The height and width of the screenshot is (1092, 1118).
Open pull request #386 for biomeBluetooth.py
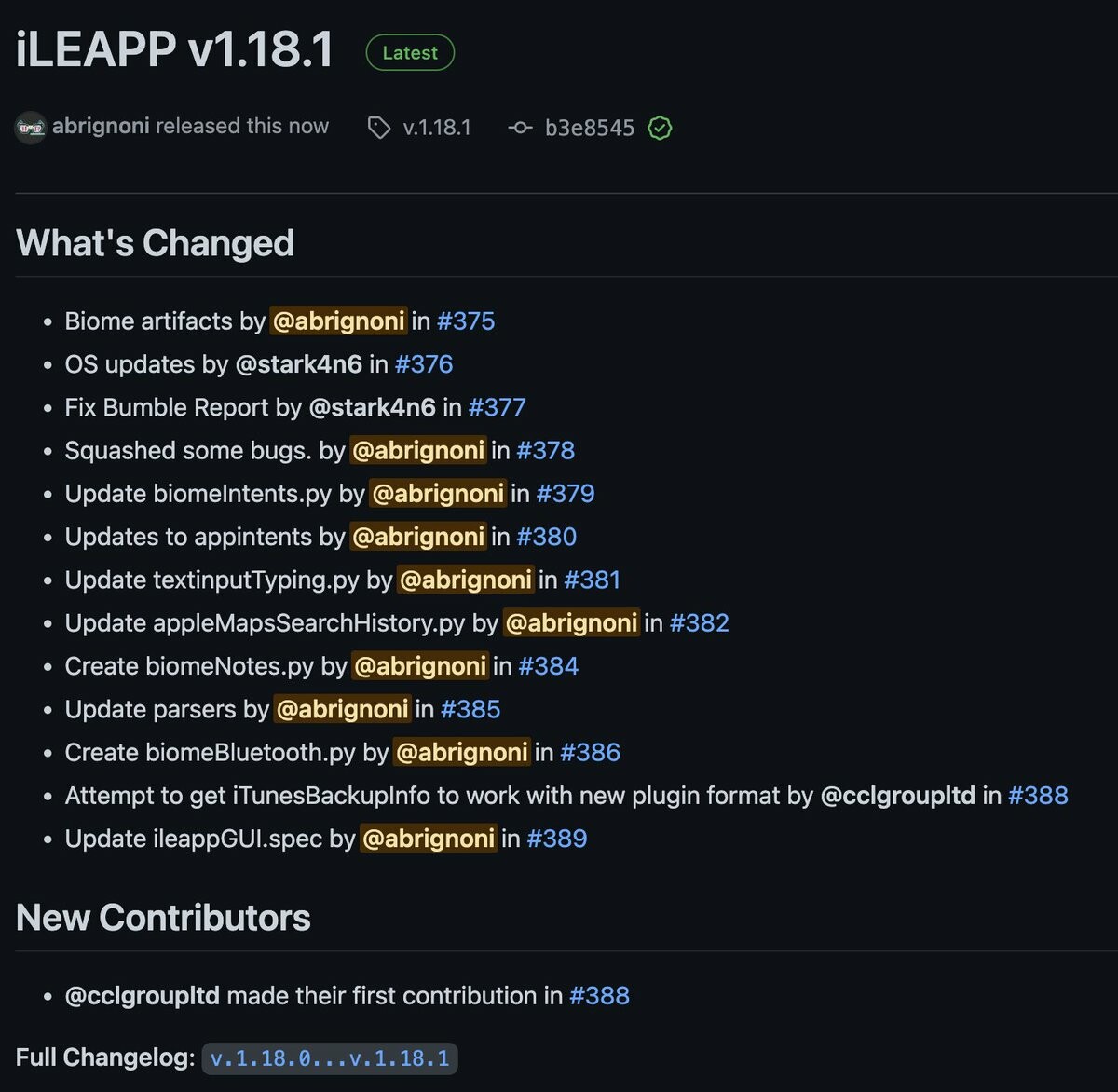coord(590,753)
